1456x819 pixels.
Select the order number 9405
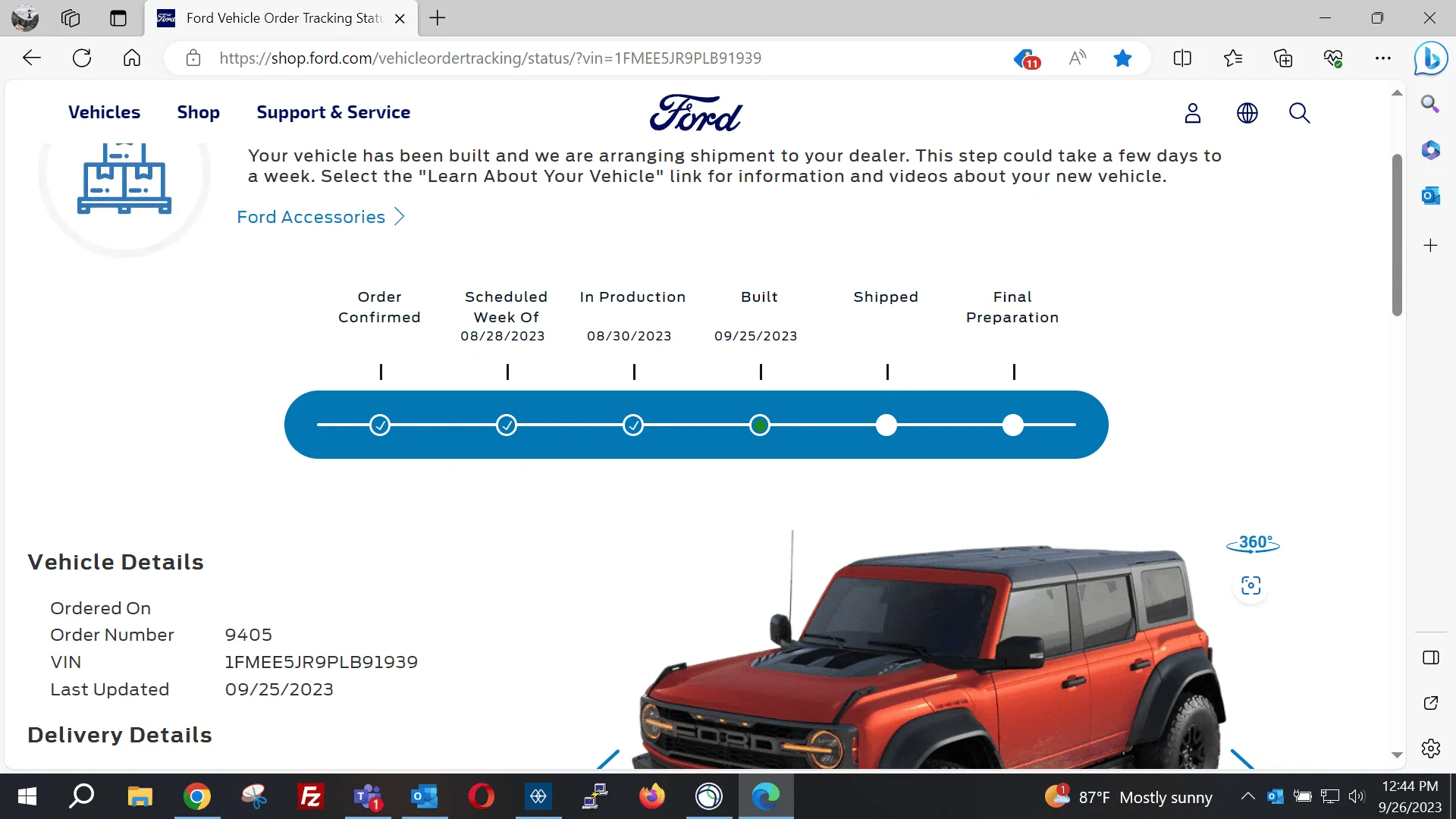pos(249,635)
